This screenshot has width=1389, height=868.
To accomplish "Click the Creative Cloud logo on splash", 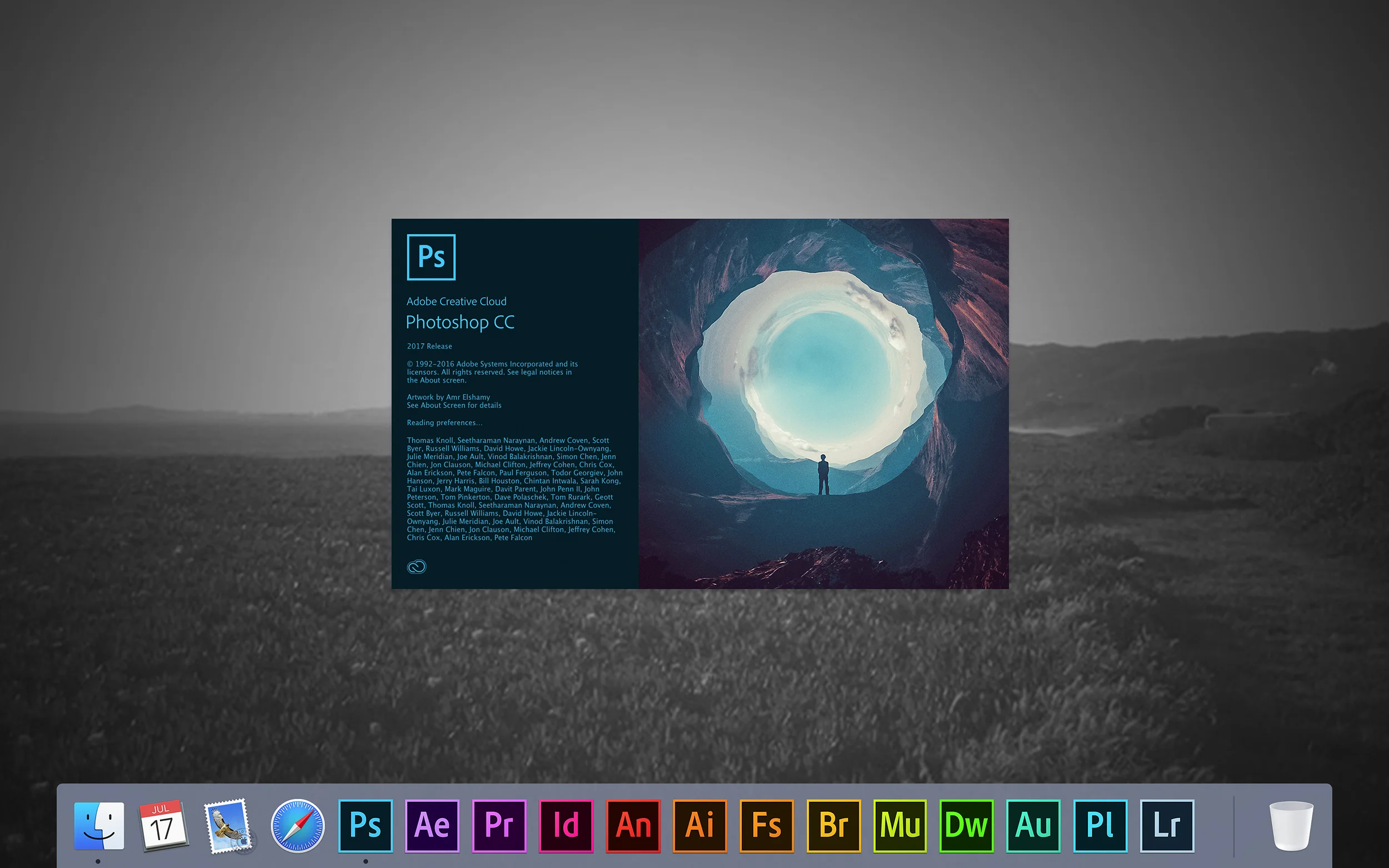I will point(416,566).
